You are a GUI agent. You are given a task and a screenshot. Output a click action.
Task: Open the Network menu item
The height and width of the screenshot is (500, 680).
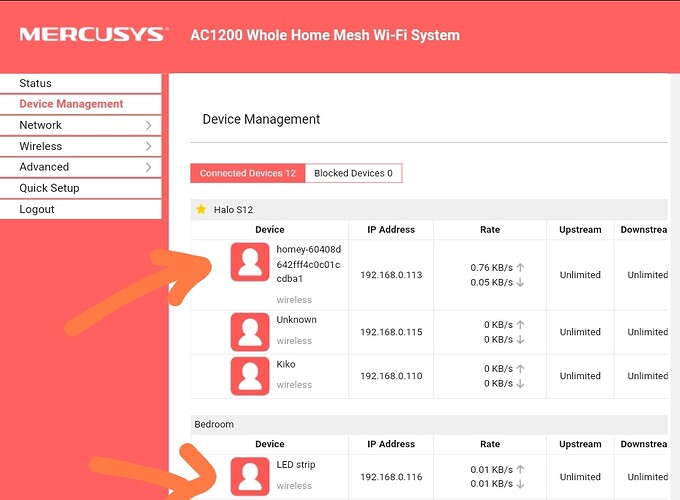pos(81,125)
